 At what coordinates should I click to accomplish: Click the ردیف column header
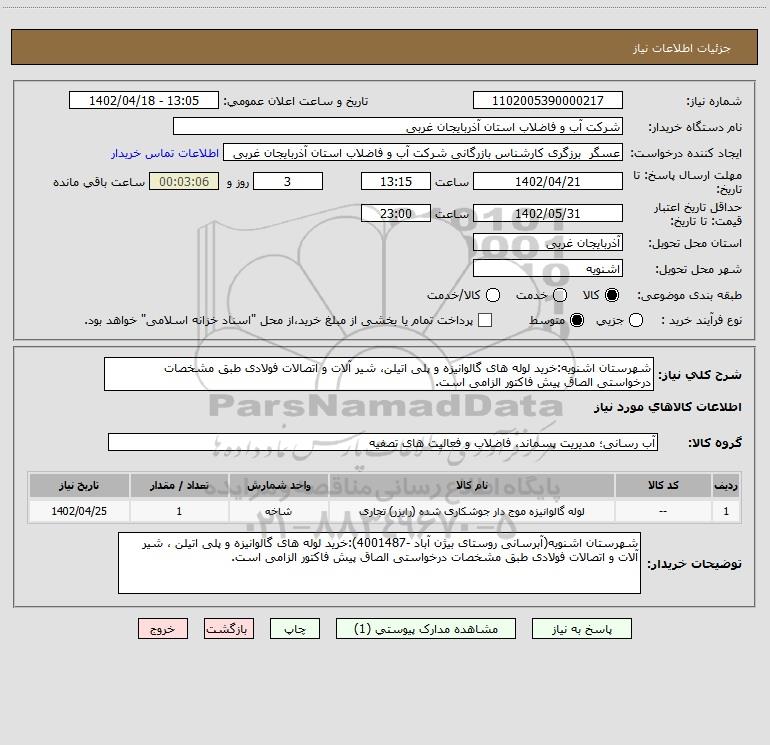[x=726, y=485]
